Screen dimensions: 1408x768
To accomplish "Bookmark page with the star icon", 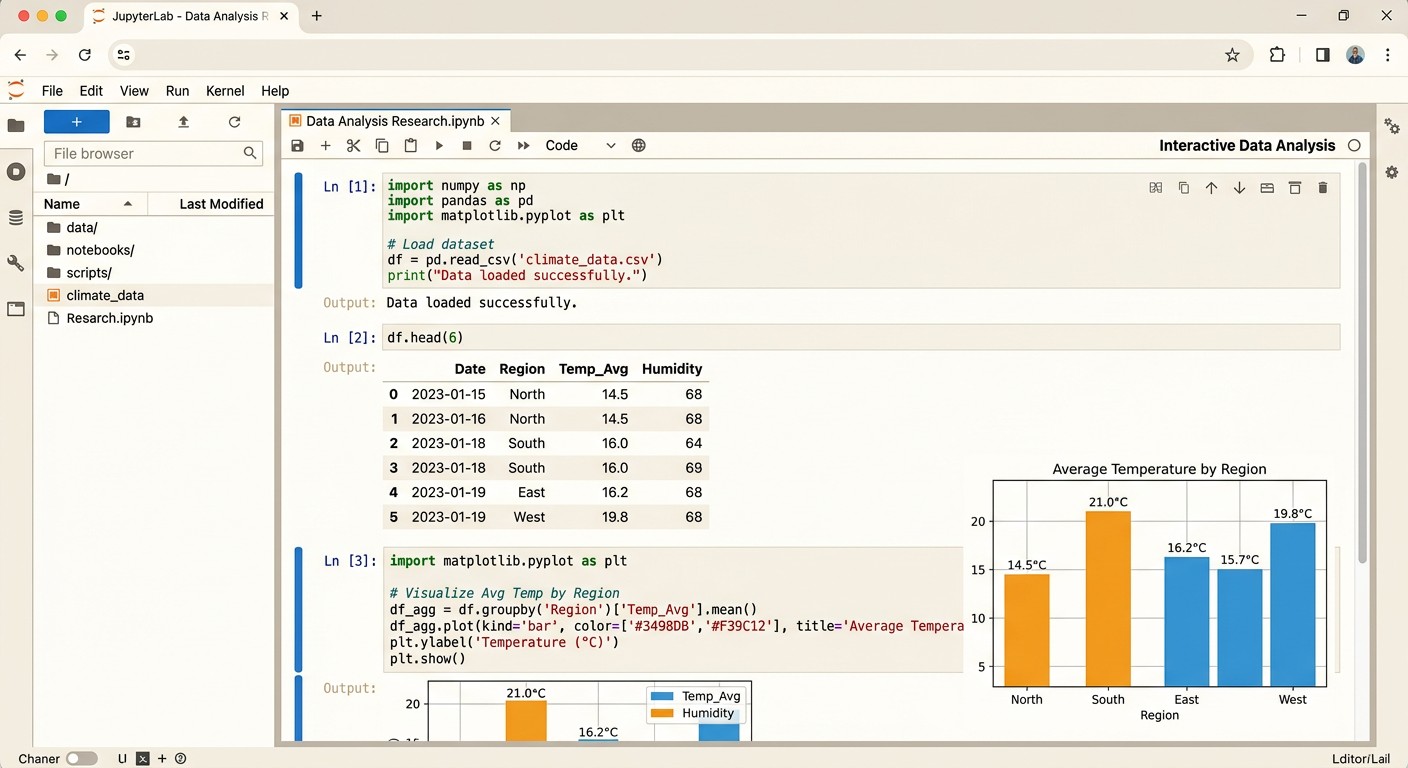I will [1232, 55].
